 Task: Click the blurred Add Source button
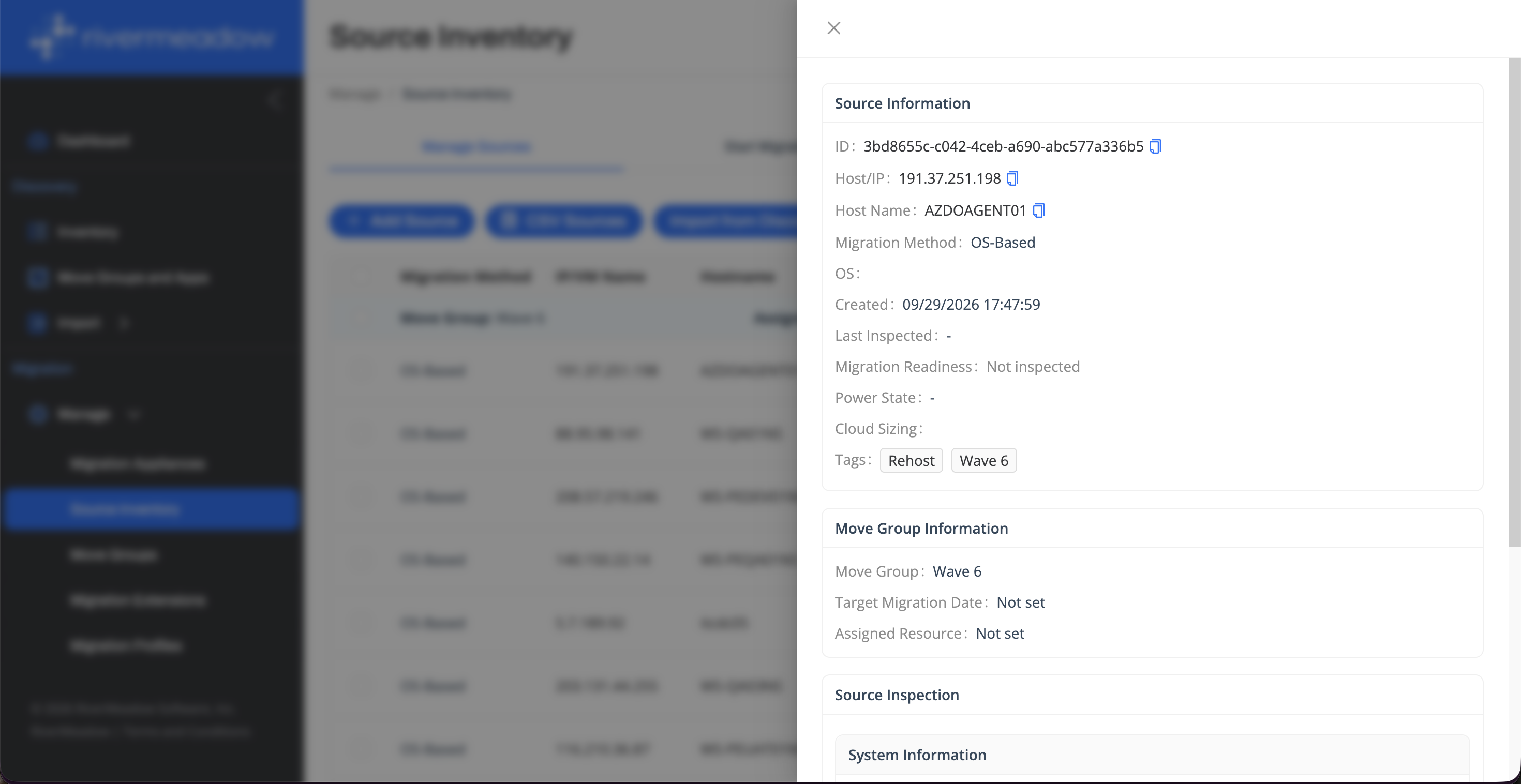pyautogui.click(x=401, y=221)
